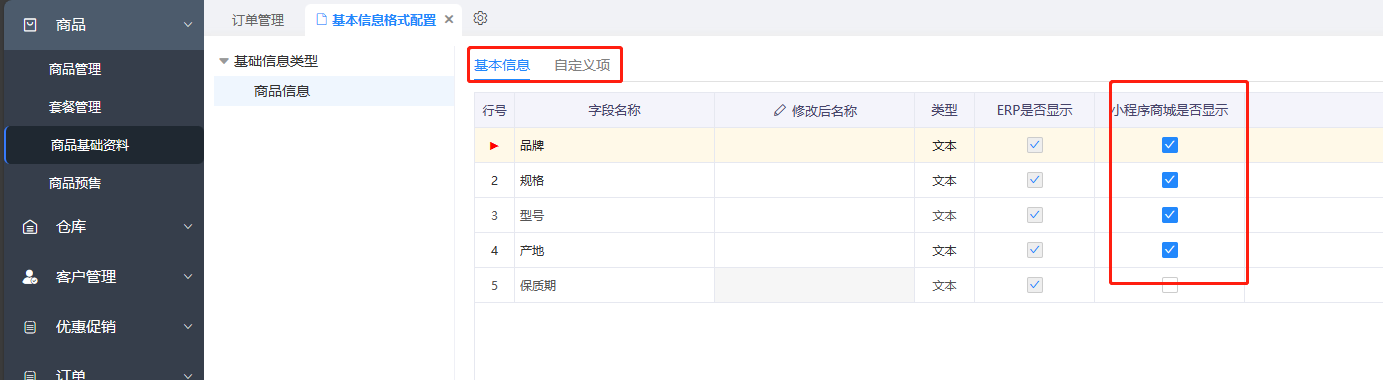Click the 小程序商城是否显示 column header
The height and width of the screenshot is (380, 1383).
[x=1169, y=110]
